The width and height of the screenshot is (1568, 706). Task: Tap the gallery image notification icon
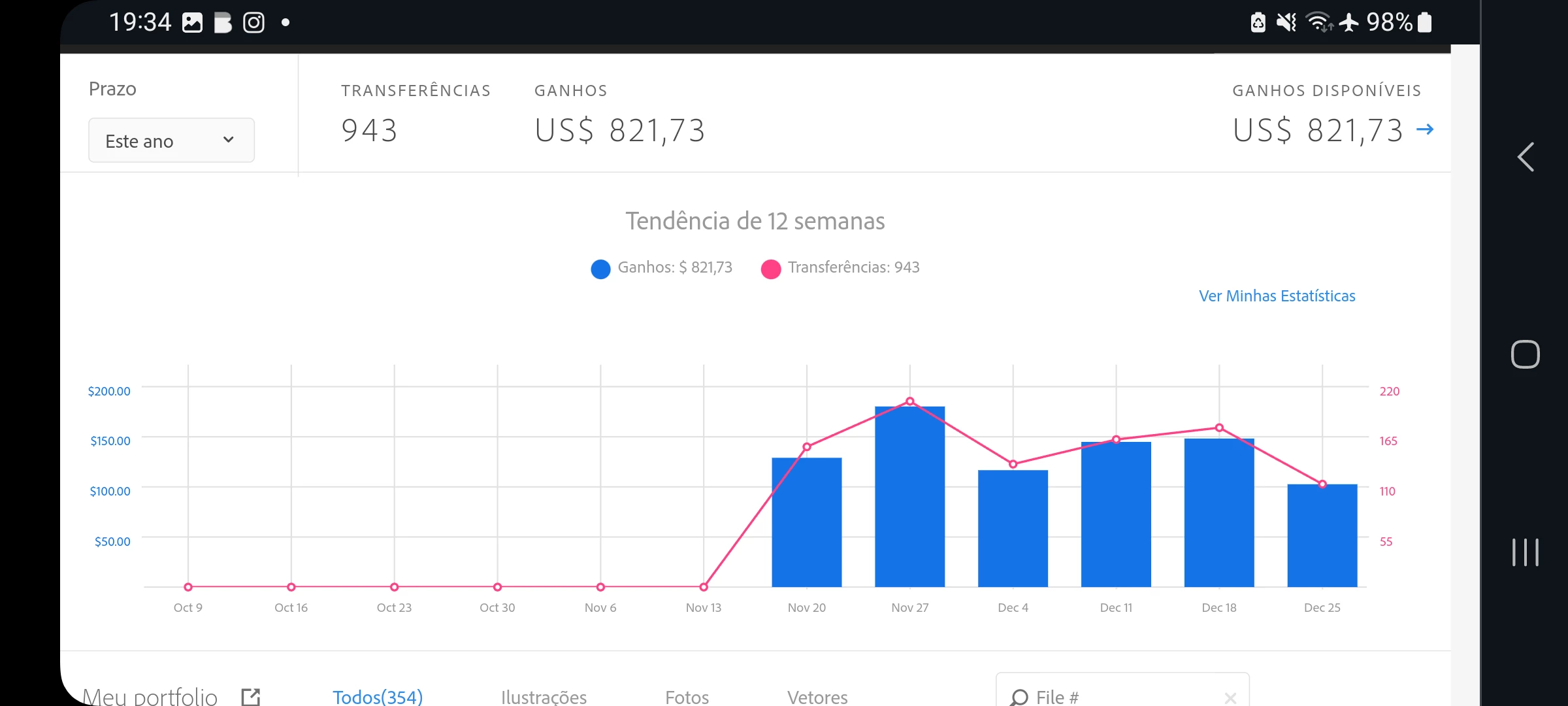(x=192, y=23)
